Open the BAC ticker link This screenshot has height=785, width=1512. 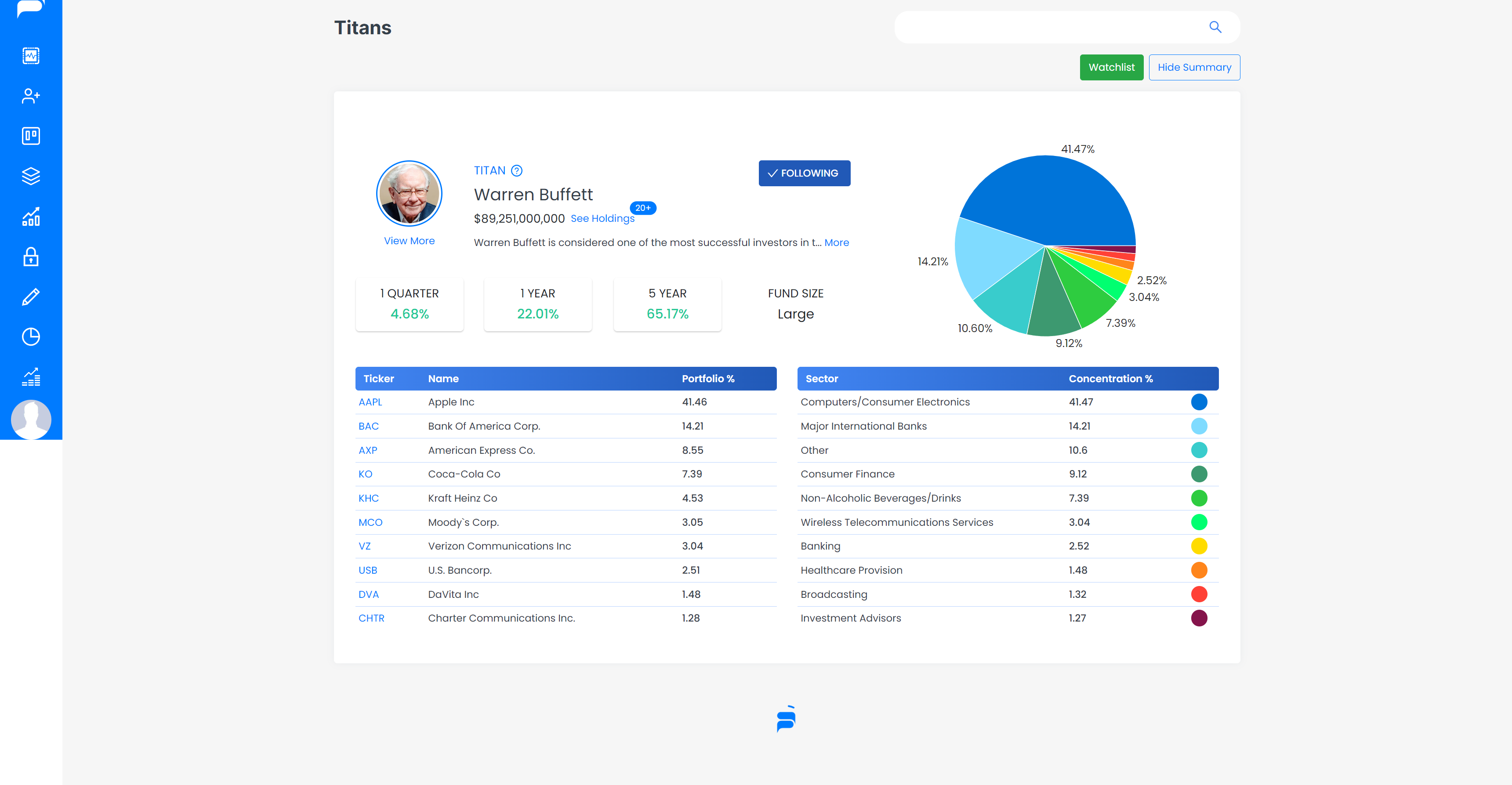pyautogui.click(x=369, y=426)
